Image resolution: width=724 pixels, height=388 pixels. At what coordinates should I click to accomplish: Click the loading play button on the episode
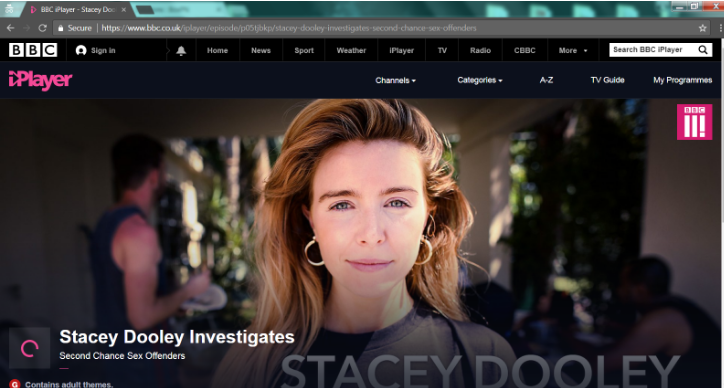click(30, 348)
